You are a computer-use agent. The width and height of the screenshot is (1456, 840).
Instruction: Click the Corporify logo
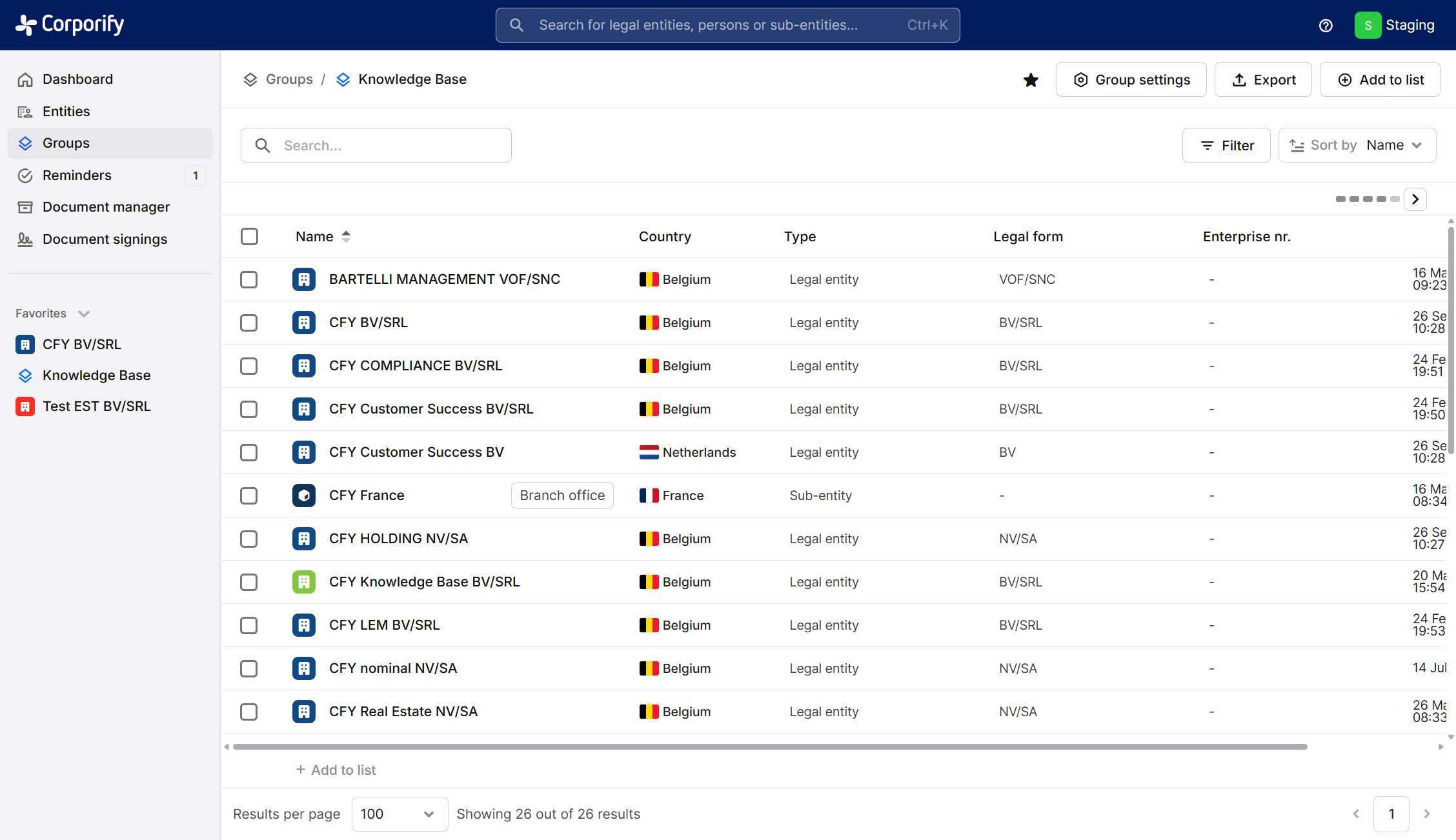point(70,25)
